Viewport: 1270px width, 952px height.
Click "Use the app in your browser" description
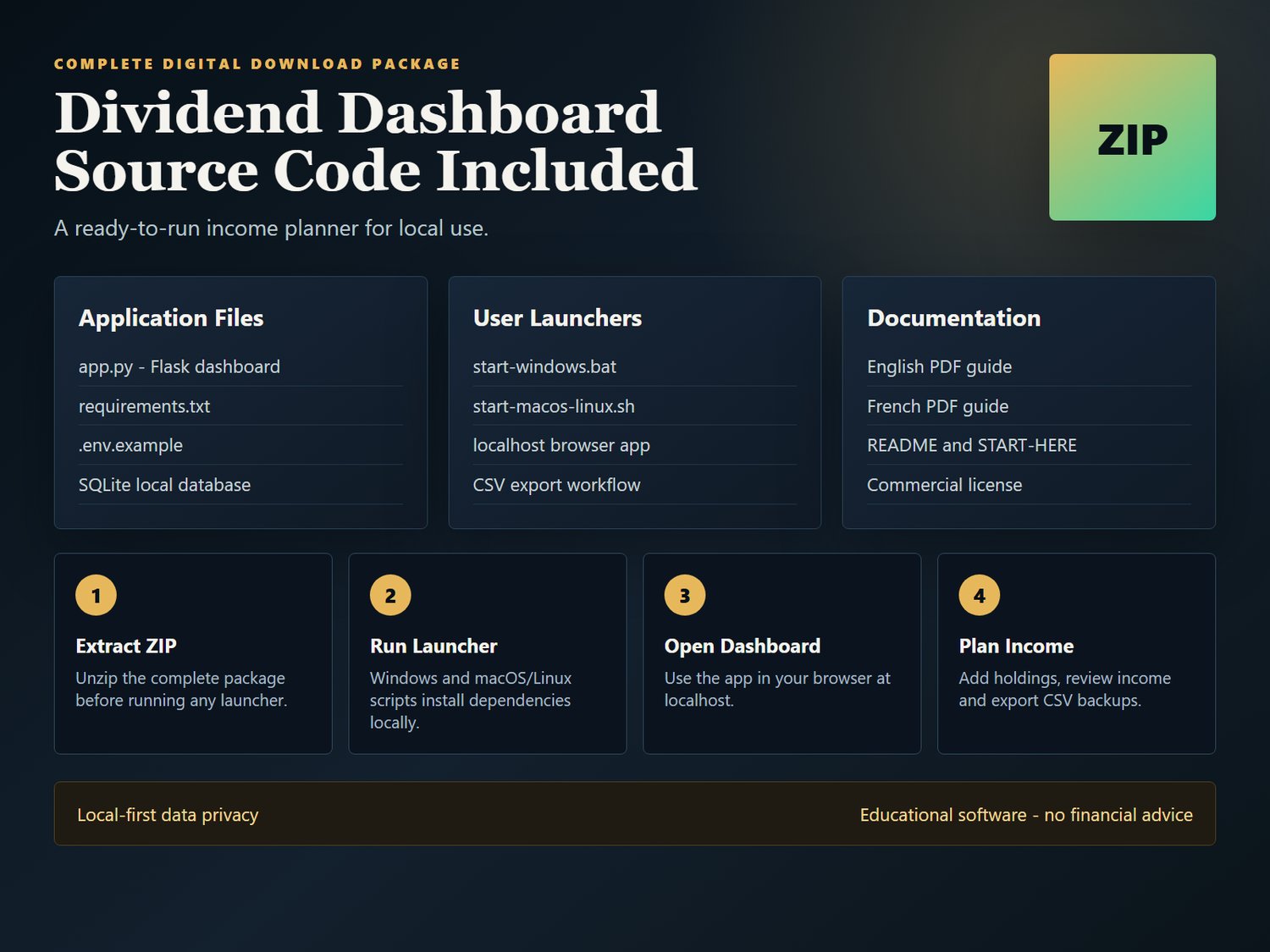coord(777,690)
